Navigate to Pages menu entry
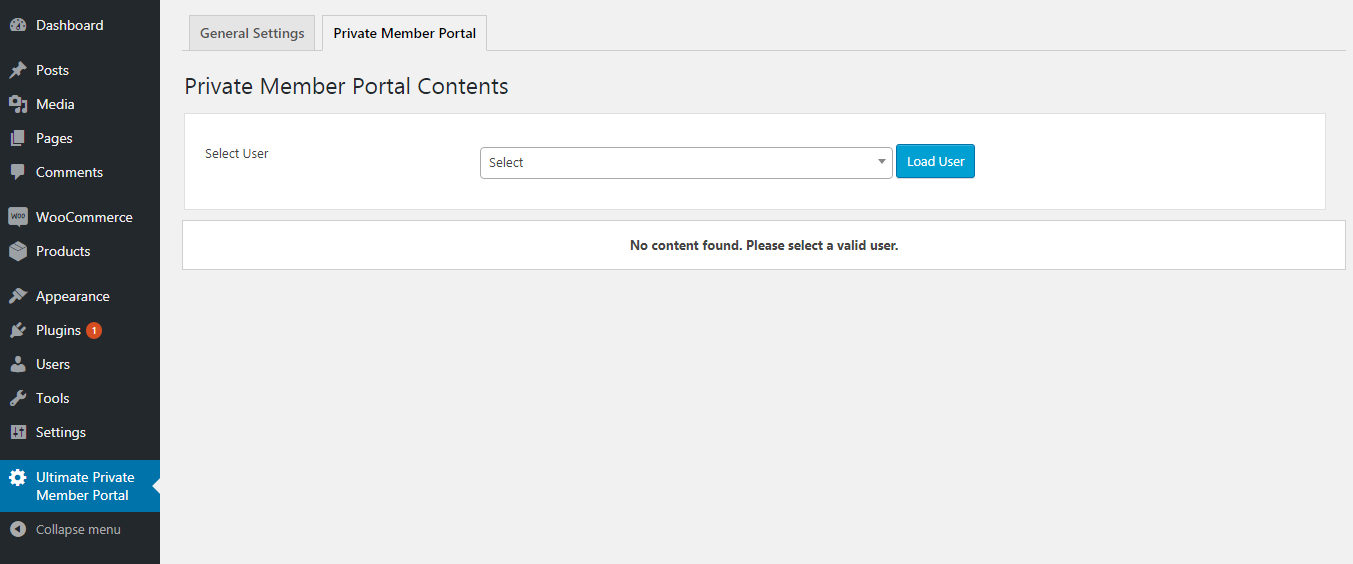The width and height of the screenshot is (1353, 564). 80,138
